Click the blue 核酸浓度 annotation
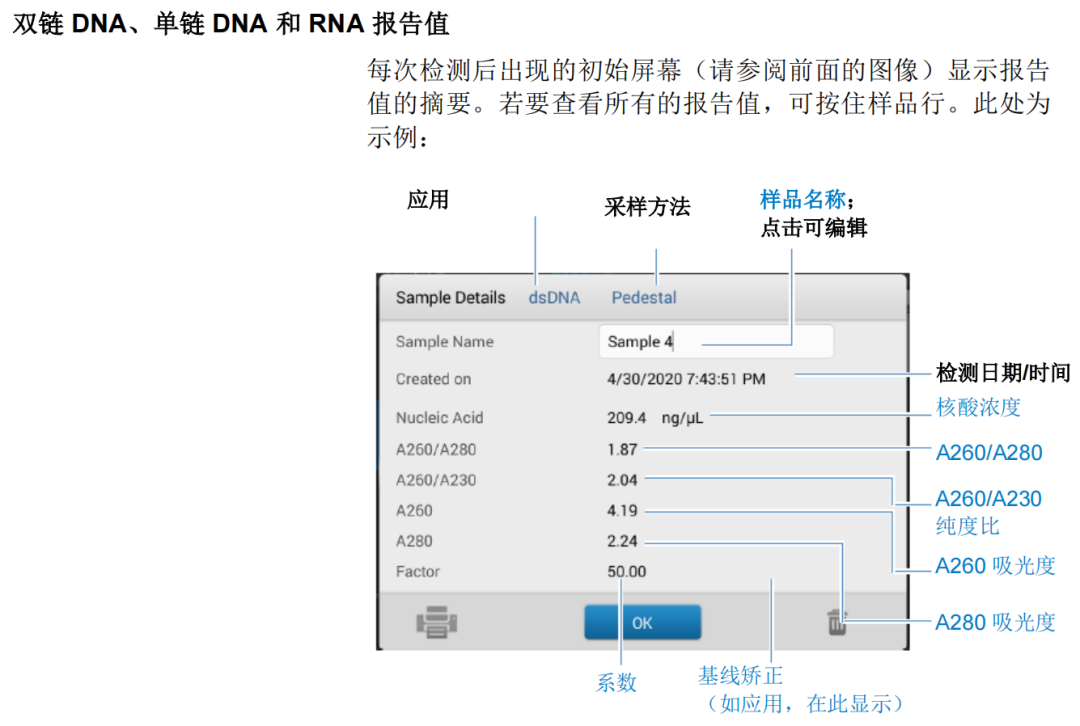This screenshot has width=1080, height=726. 978,408
